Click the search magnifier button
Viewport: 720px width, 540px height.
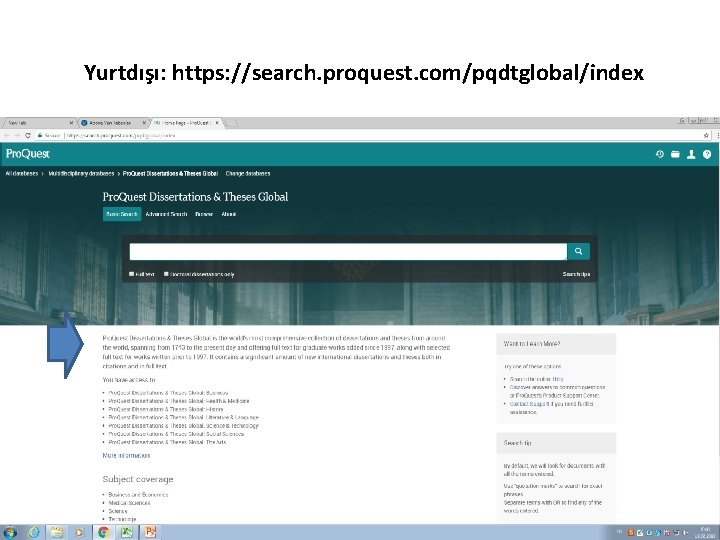578,251
